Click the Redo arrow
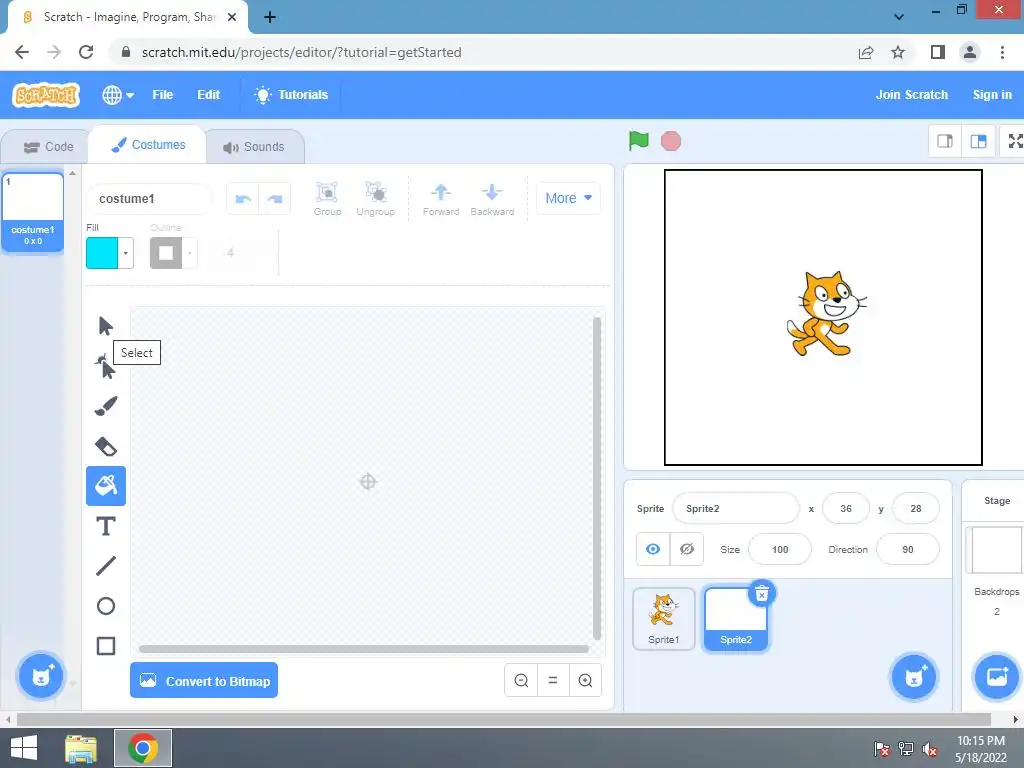The width and height of the screenshot is (1024, 768). click(x=275, y=199)
